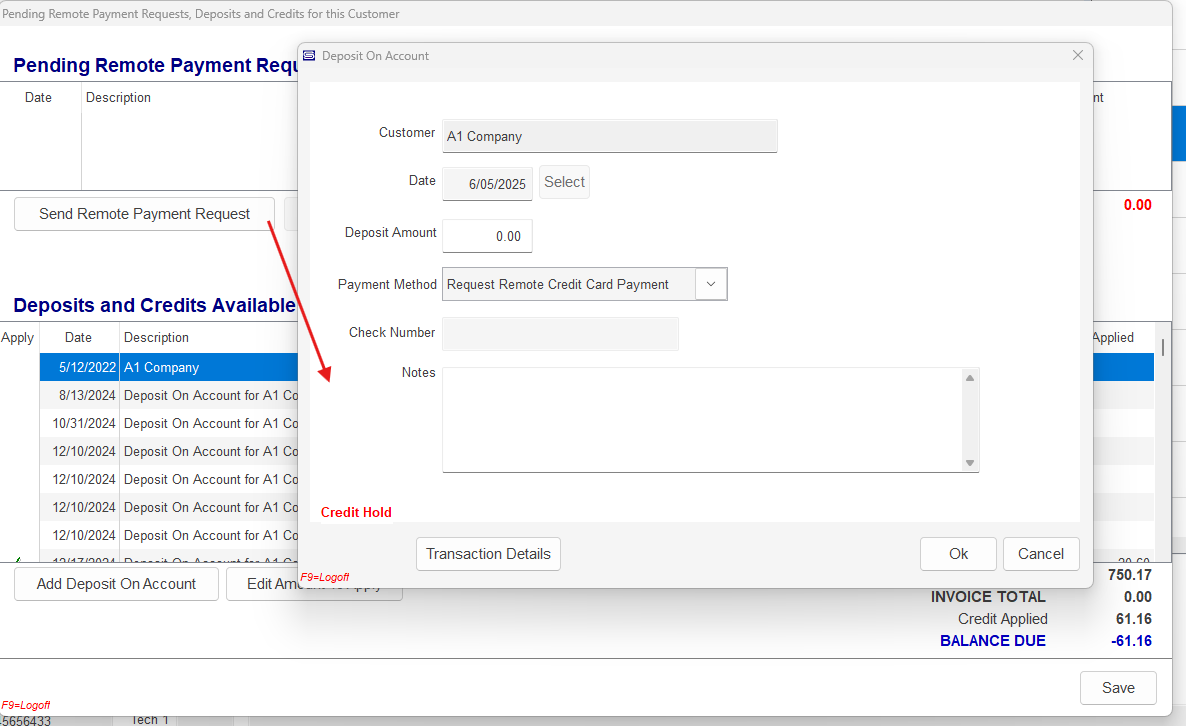Click inside the Notes text area
The image size is (1186, 726).
700,420
